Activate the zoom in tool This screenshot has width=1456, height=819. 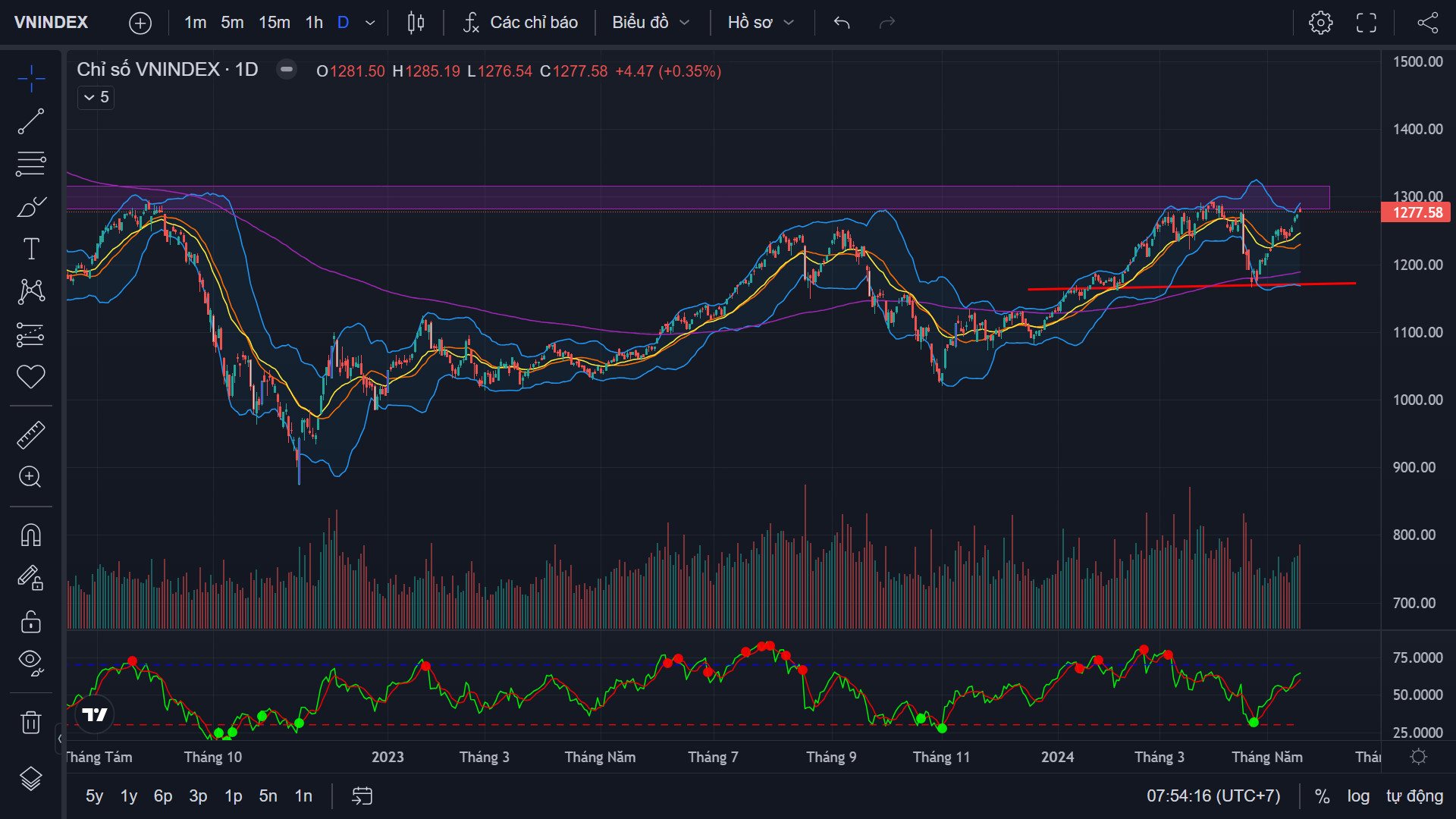pyautogui.click(x=31, y=477)
